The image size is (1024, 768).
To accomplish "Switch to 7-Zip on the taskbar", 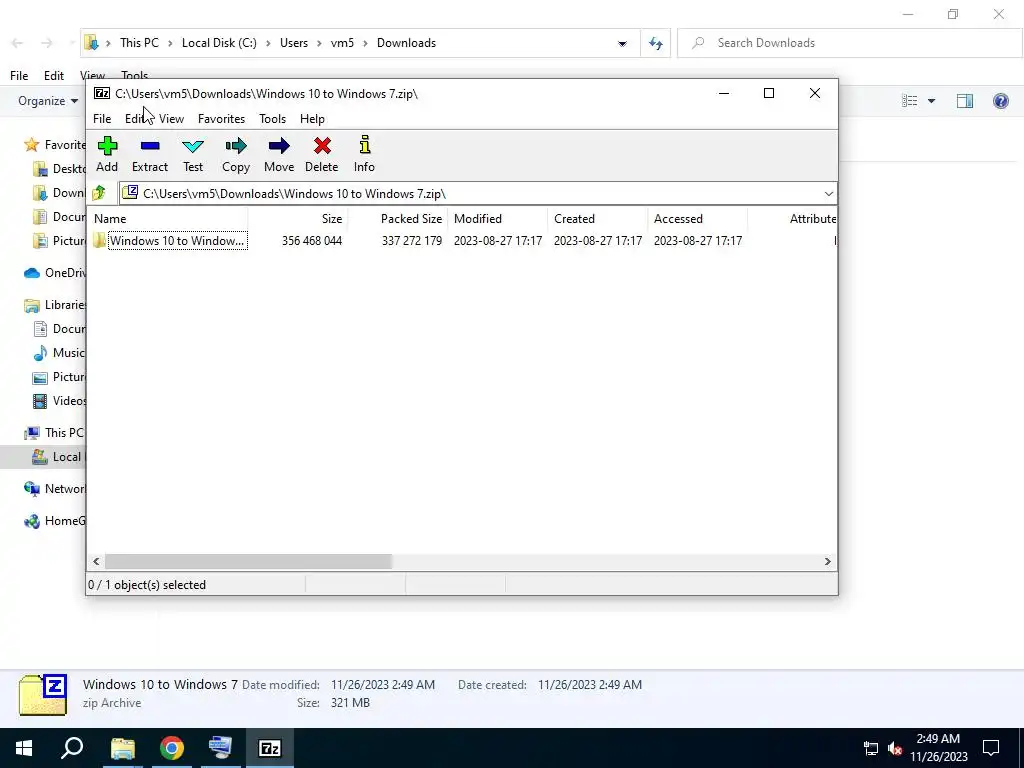I will click(x=270, y=748).
